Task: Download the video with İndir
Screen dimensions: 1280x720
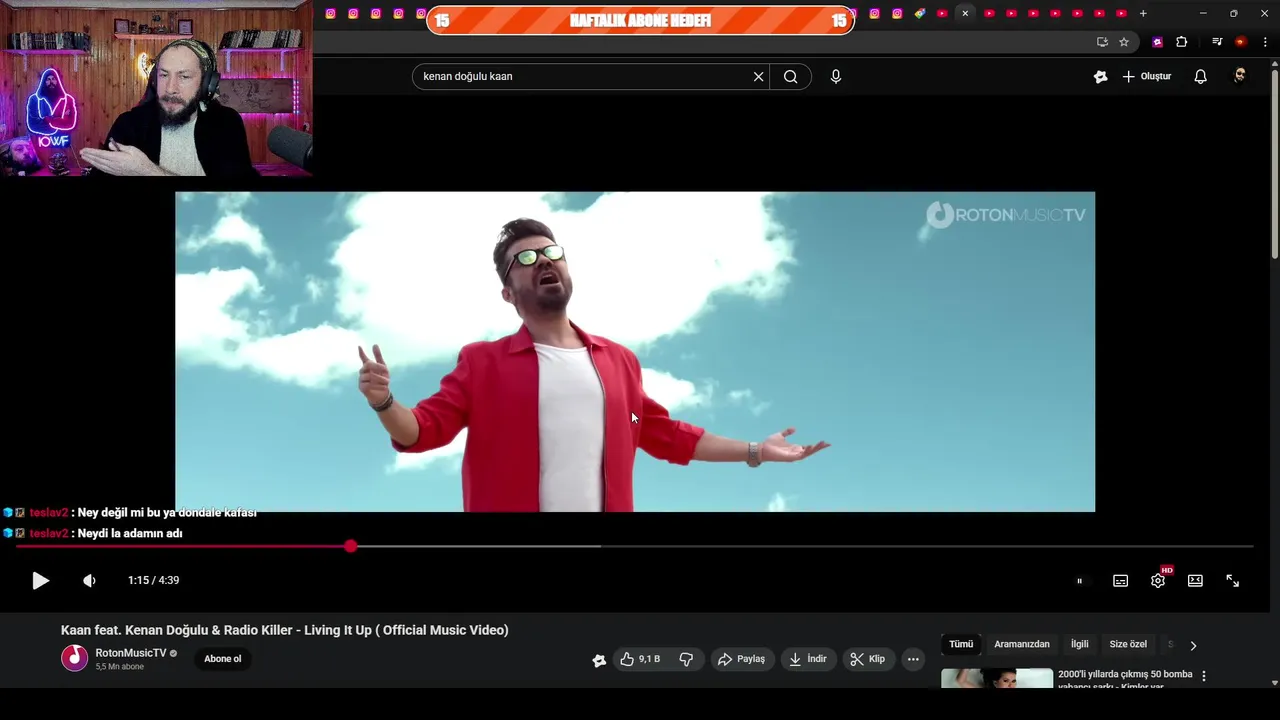Action: tap(808, 659)
